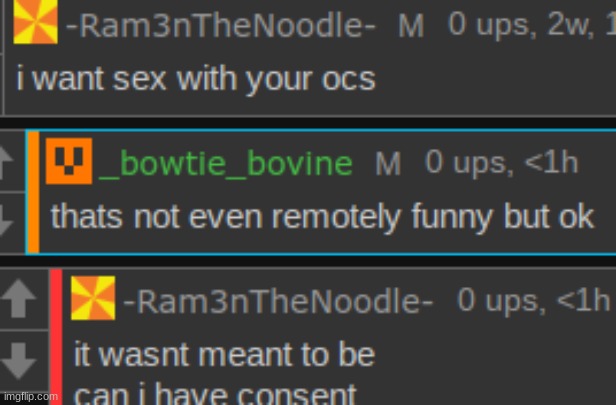This screenshot has height=405, width=616.
Task: Upvote the bottom -Ram3nTheNoodle- comment
Action: click(18, 298)
